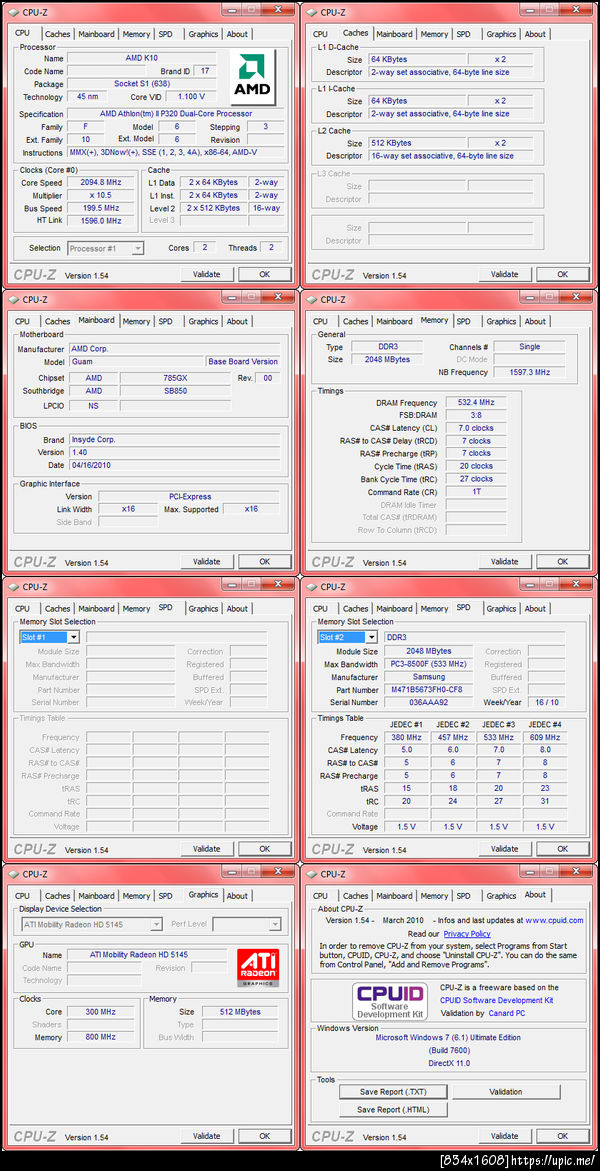Switch to Mainboard tab in the Caches window
The image size is (600, 1171).
[x=395, y=34]
